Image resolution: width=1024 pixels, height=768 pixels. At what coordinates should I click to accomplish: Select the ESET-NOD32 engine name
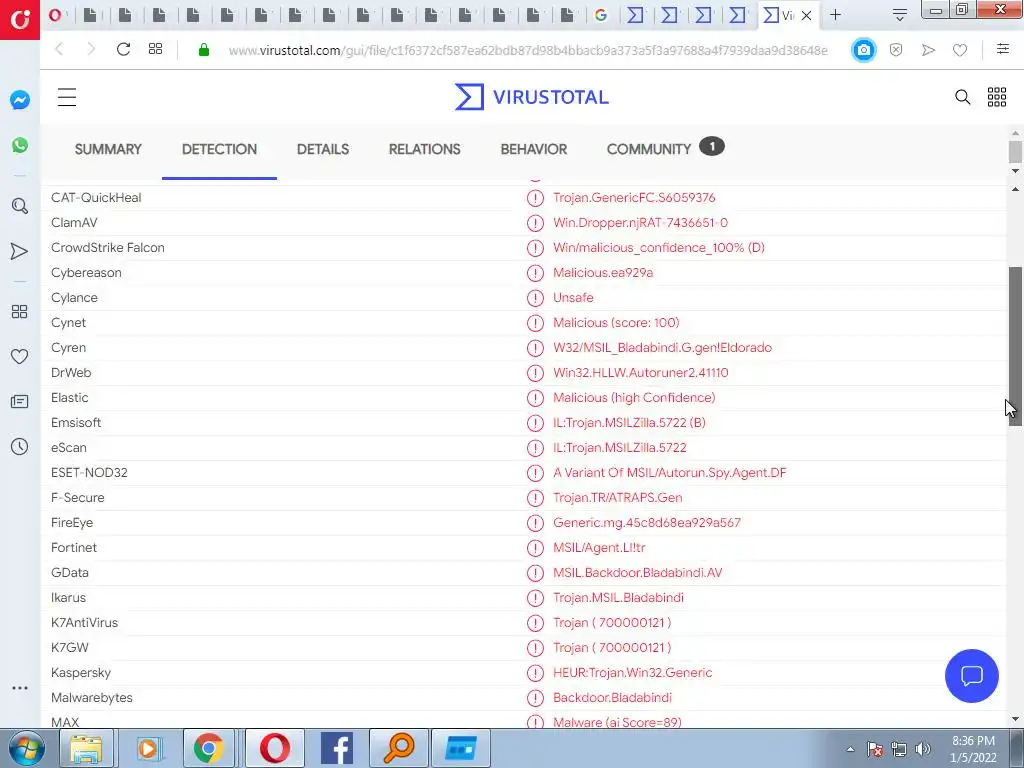point(89,473)
